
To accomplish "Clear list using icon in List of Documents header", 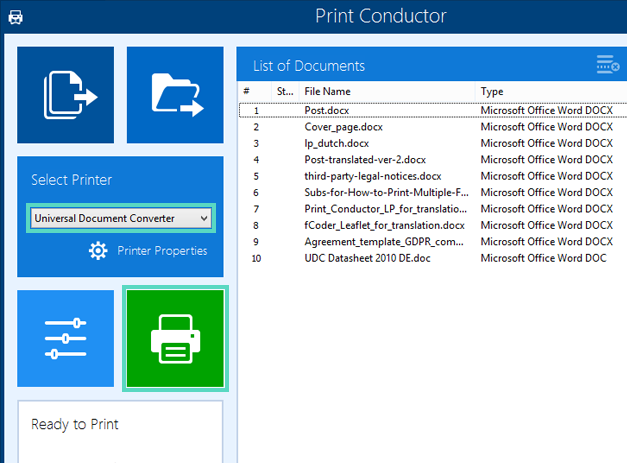I will (608, 64).
